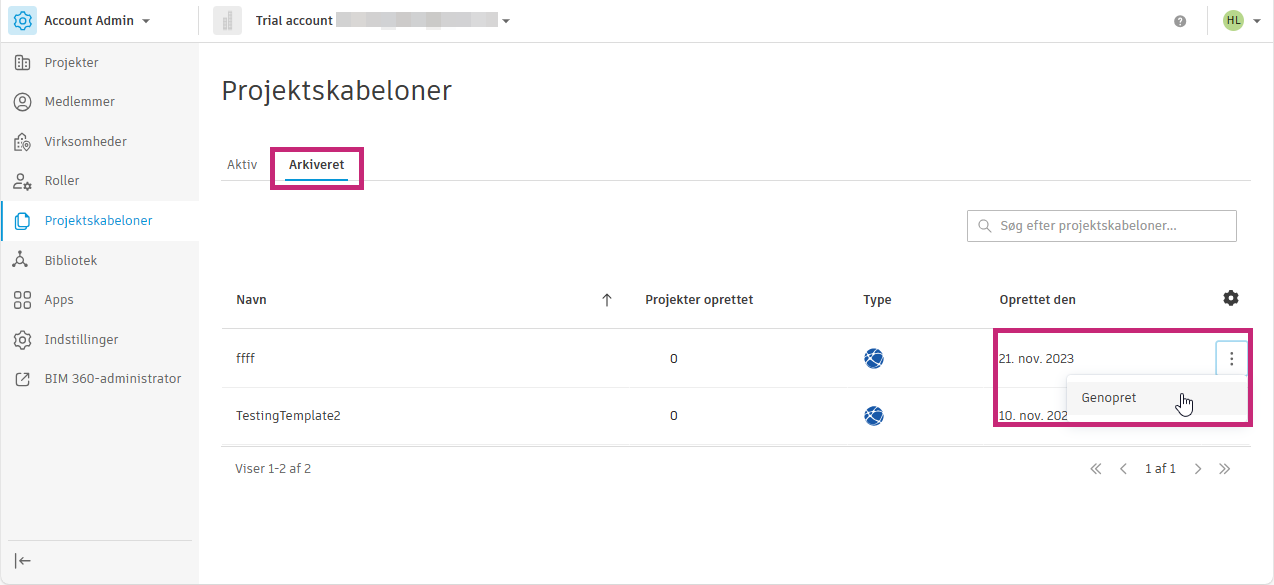Open Medlemmer in the sidebar

[79, 102]
